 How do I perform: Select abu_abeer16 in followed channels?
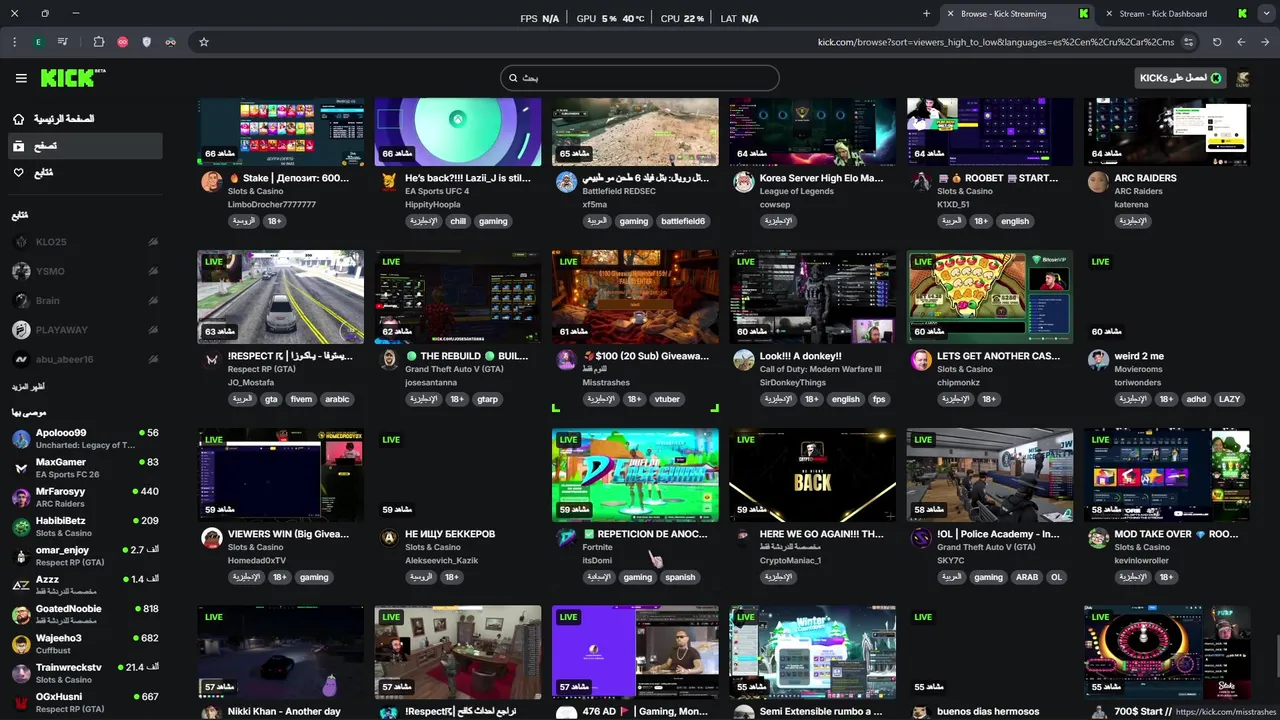click(x=86, y=359)
